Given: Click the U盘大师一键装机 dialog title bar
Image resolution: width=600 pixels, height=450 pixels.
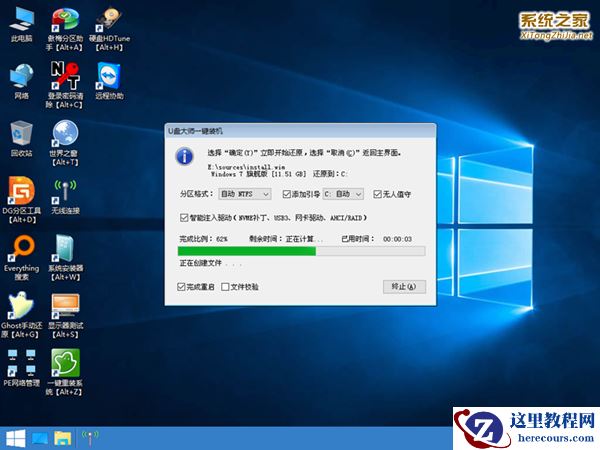Looking at the screenshot, I should tap(300, 131).
